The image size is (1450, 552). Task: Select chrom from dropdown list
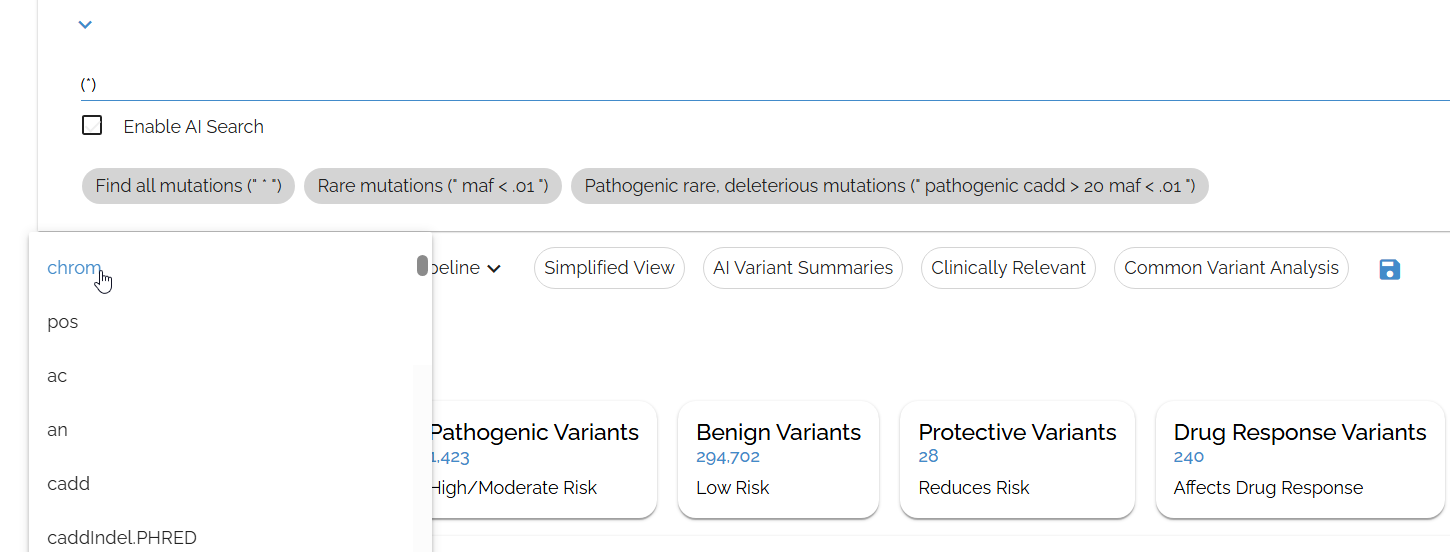pos(74,268)
